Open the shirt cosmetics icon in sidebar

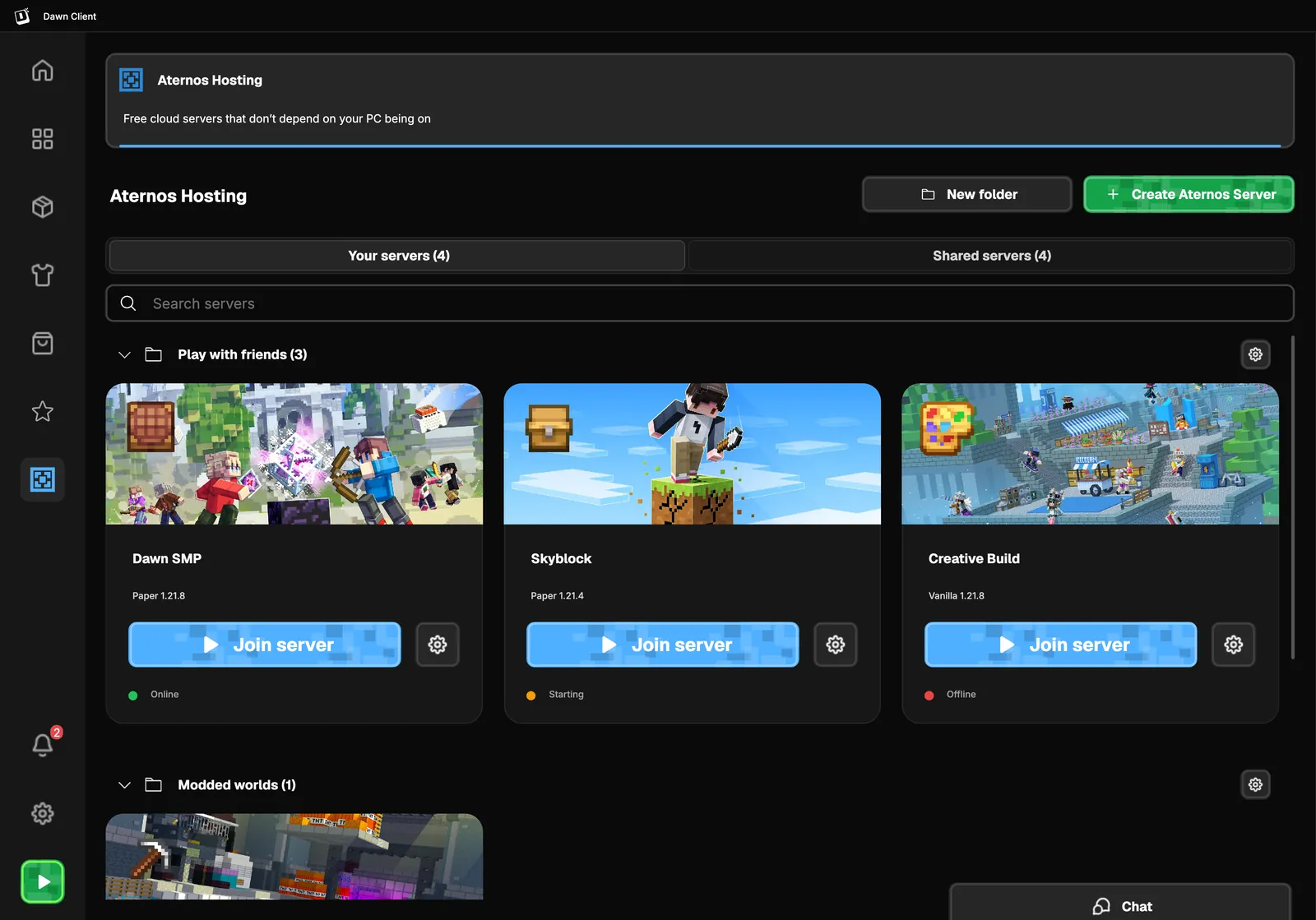42,275
